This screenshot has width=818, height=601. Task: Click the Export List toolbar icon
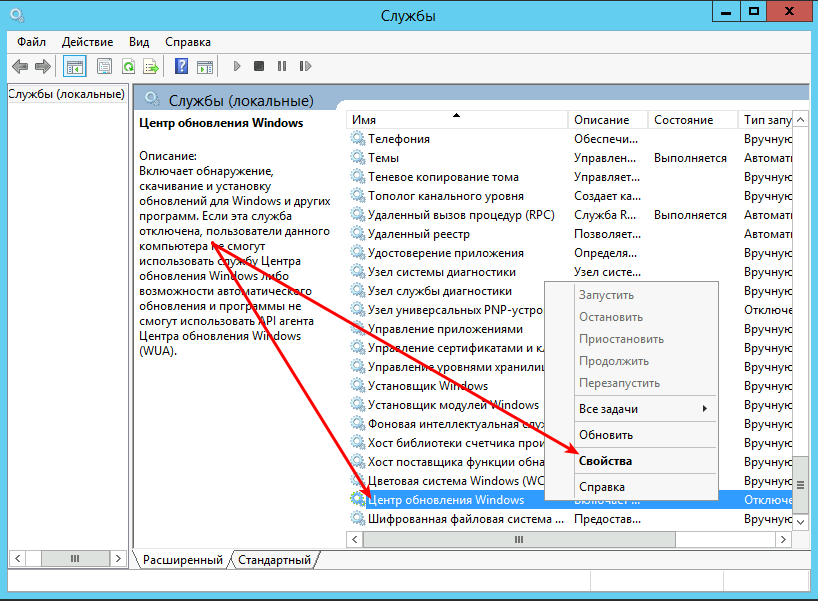click(x=151, y=66)
